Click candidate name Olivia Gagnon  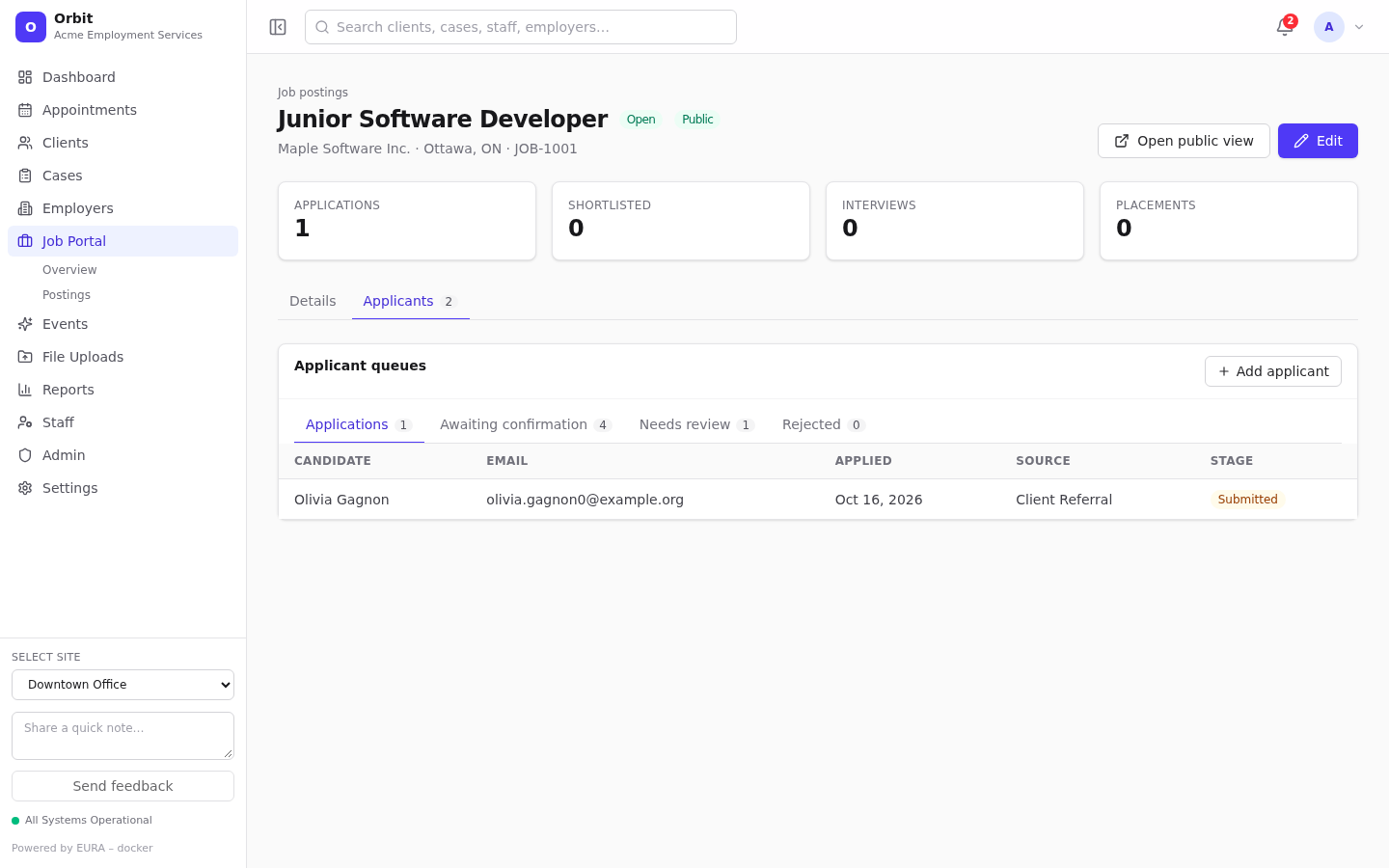[x=341, y=500]
